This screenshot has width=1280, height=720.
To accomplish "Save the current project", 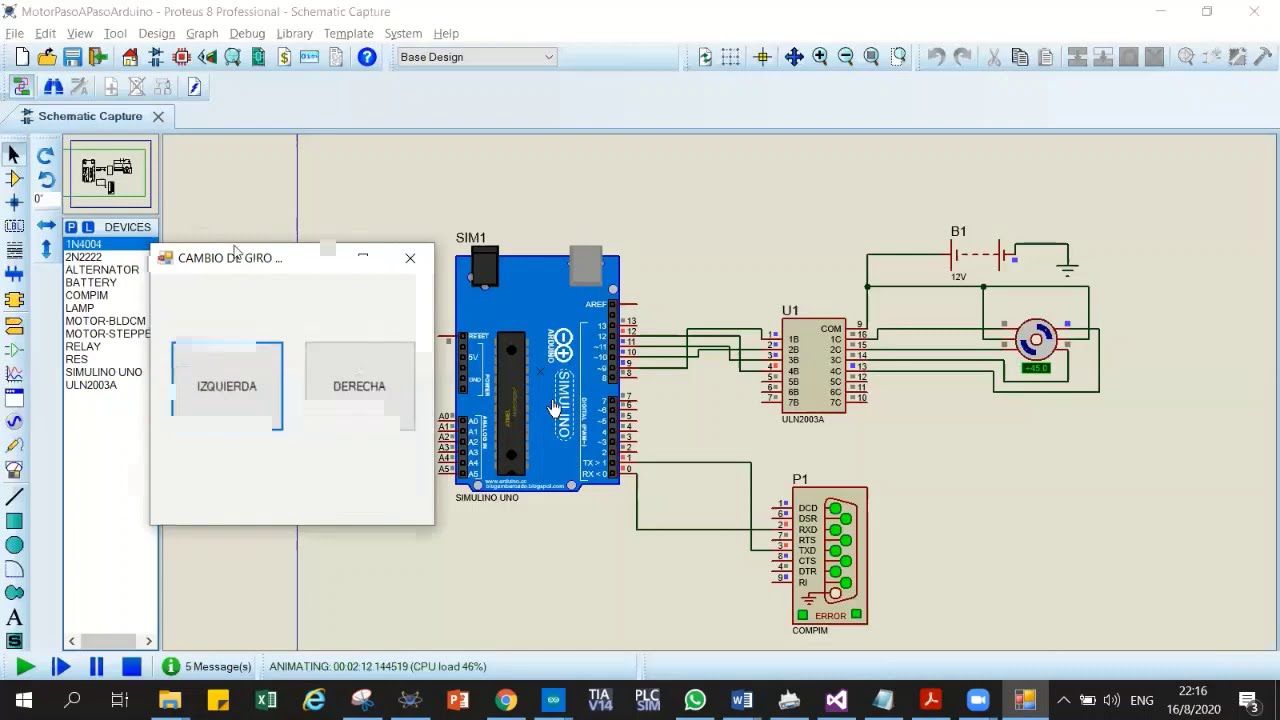I will pyautogui.click(x=72, y=57).
